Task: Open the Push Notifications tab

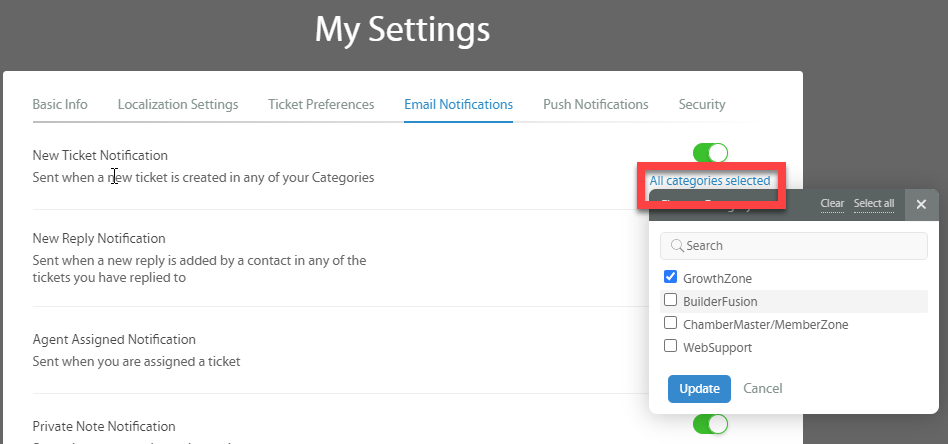Action: [595, 104]
